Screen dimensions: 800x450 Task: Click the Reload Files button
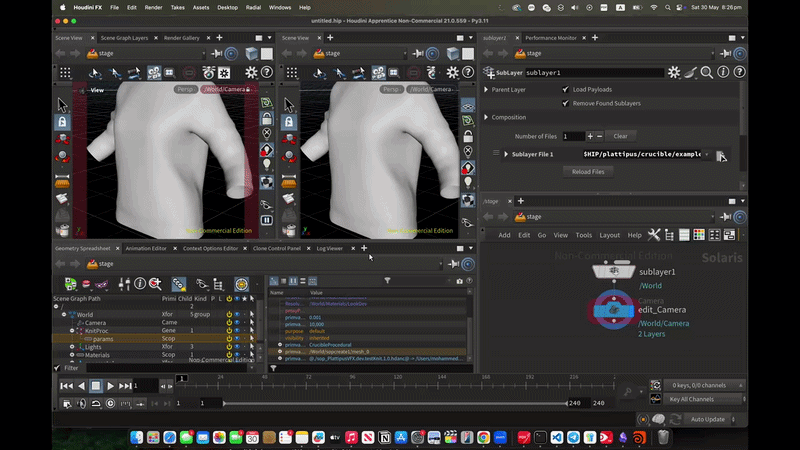[x=588, y=172]
